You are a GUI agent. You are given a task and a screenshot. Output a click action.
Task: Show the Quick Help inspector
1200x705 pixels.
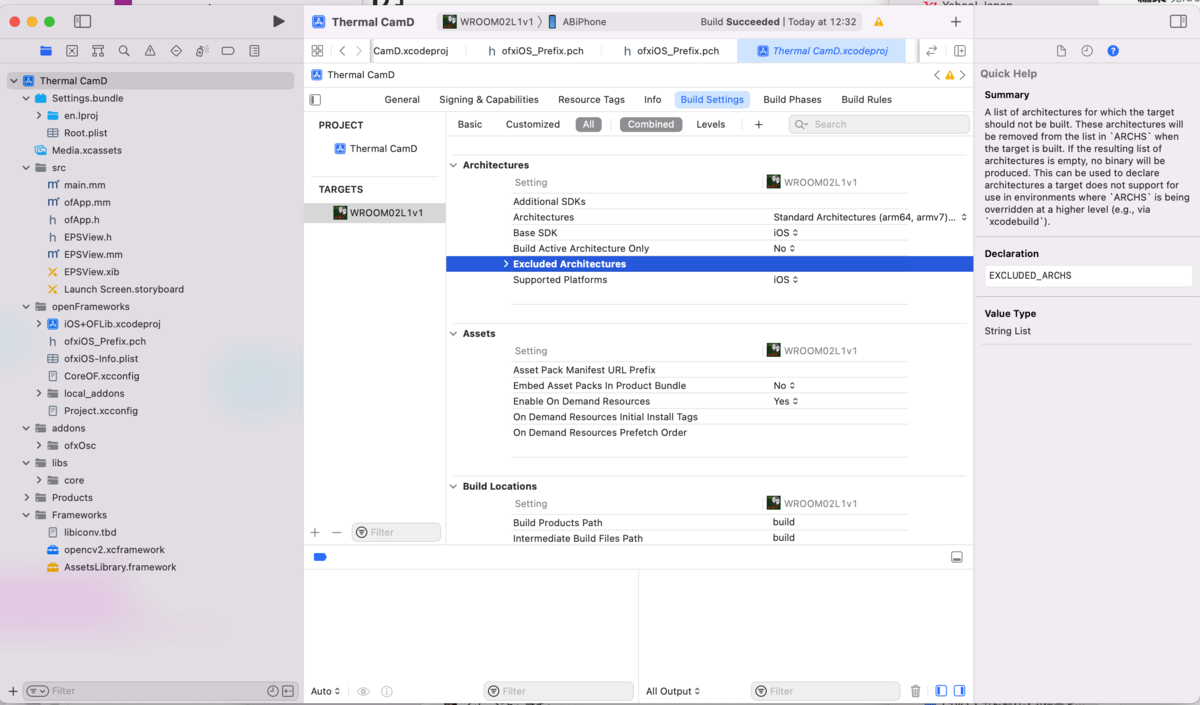tap(1113, 51)
